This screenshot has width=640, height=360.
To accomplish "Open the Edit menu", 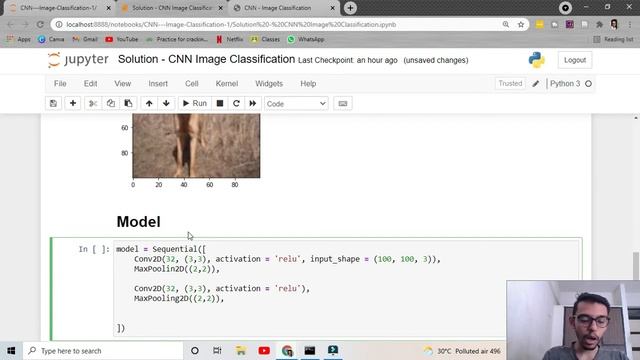I will point(91,84).
